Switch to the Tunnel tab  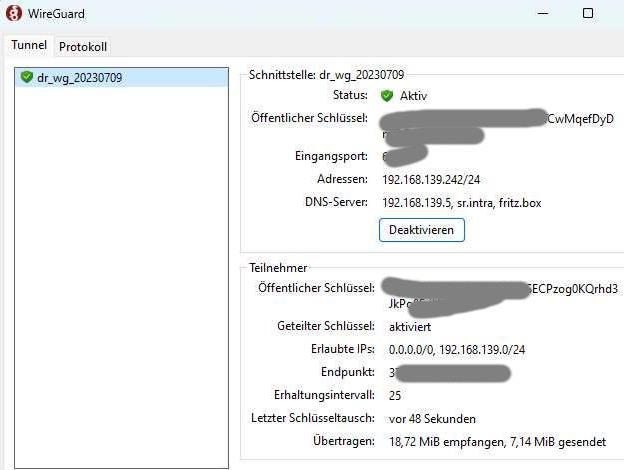tap(29, 45)
